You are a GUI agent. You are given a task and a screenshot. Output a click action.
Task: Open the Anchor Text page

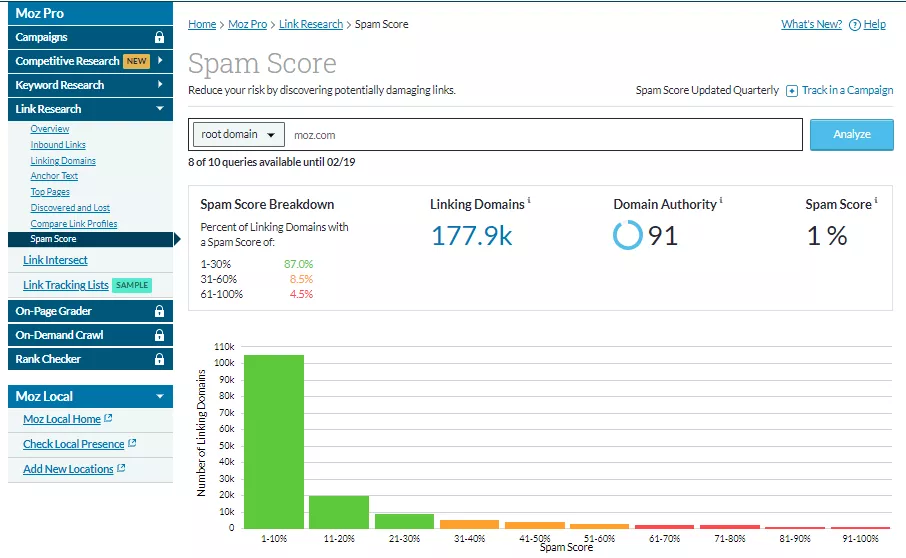pos(54,176)
